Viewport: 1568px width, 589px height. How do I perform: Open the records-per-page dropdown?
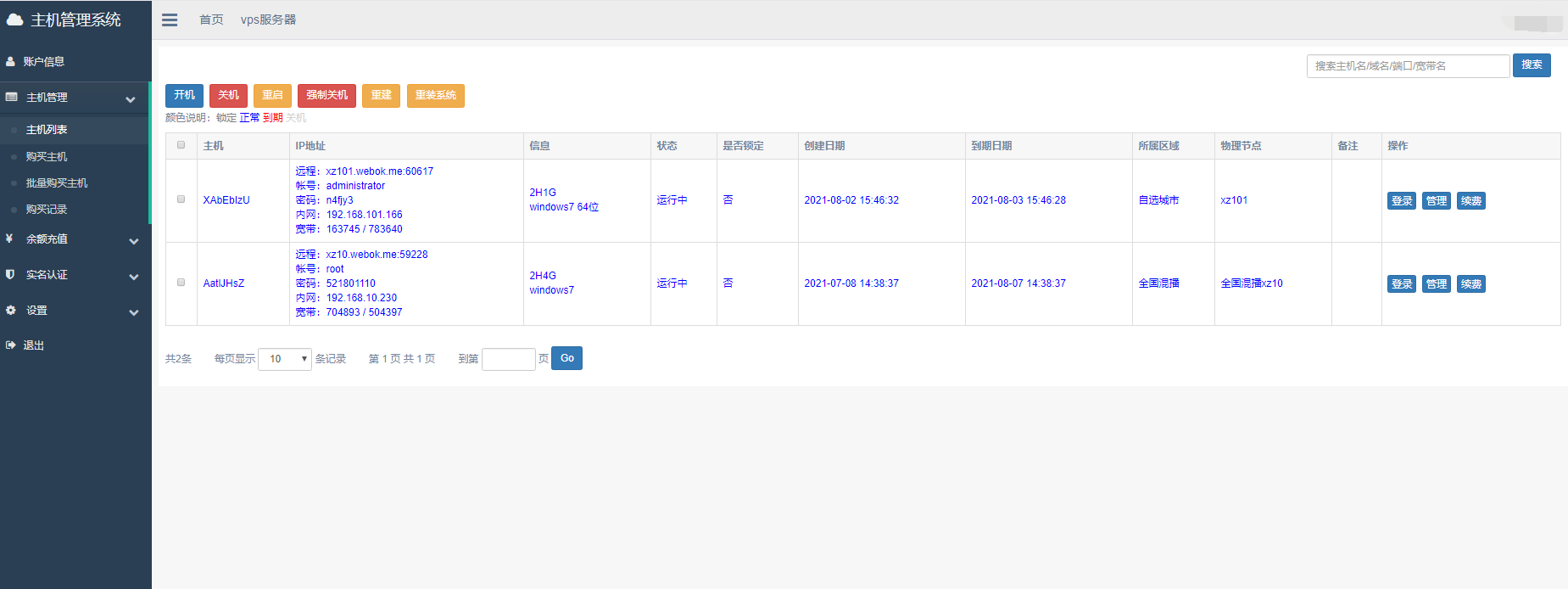coord(285,359)
